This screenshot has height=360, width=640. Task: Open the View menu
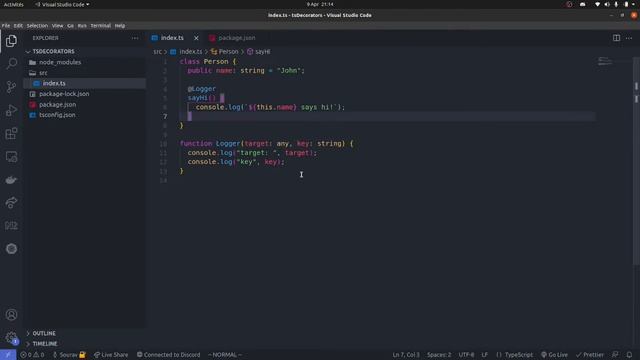point(58,26)
